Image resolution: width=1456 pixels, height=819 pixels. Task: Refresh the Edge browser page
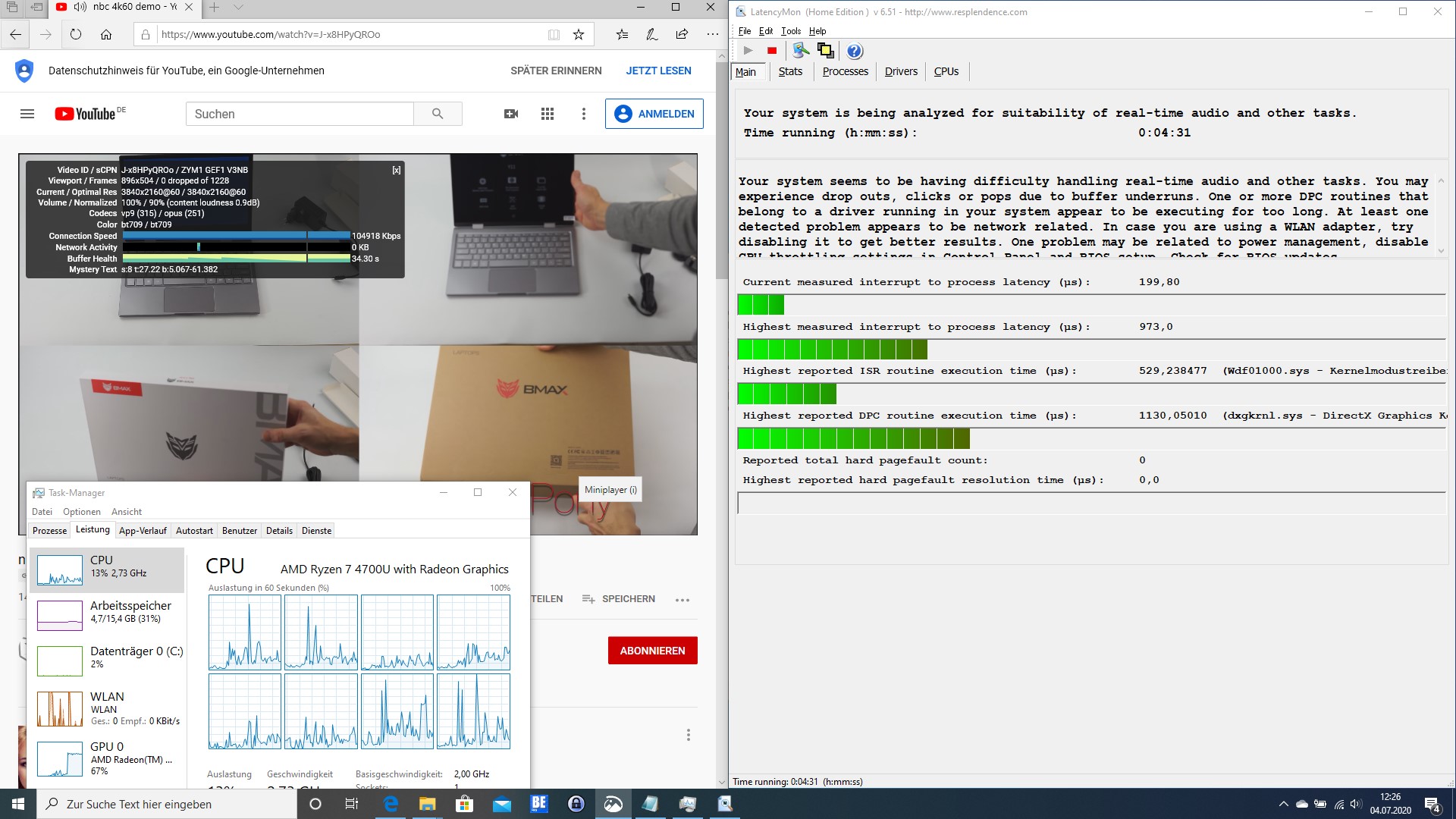[x=76, y=34]
